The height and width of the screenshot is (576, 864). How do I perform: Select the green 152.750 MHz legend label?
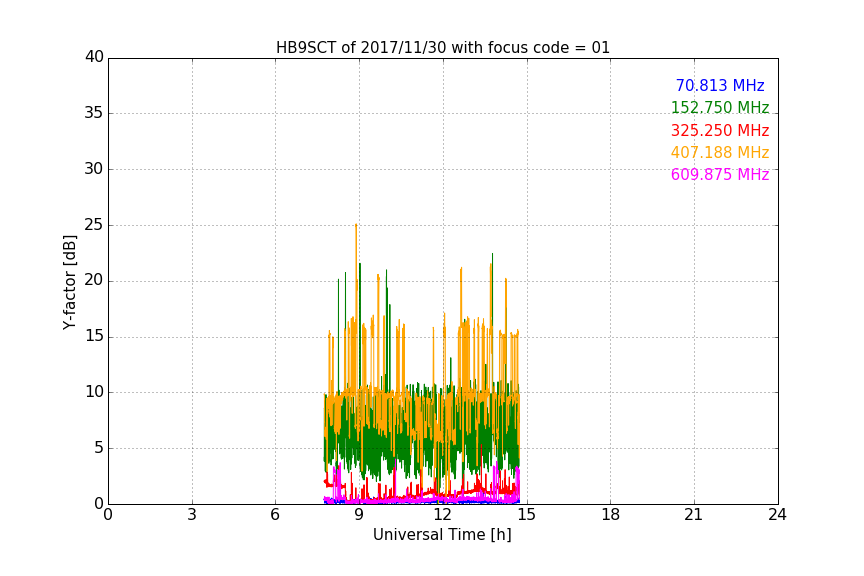click(x=720, y=107)
